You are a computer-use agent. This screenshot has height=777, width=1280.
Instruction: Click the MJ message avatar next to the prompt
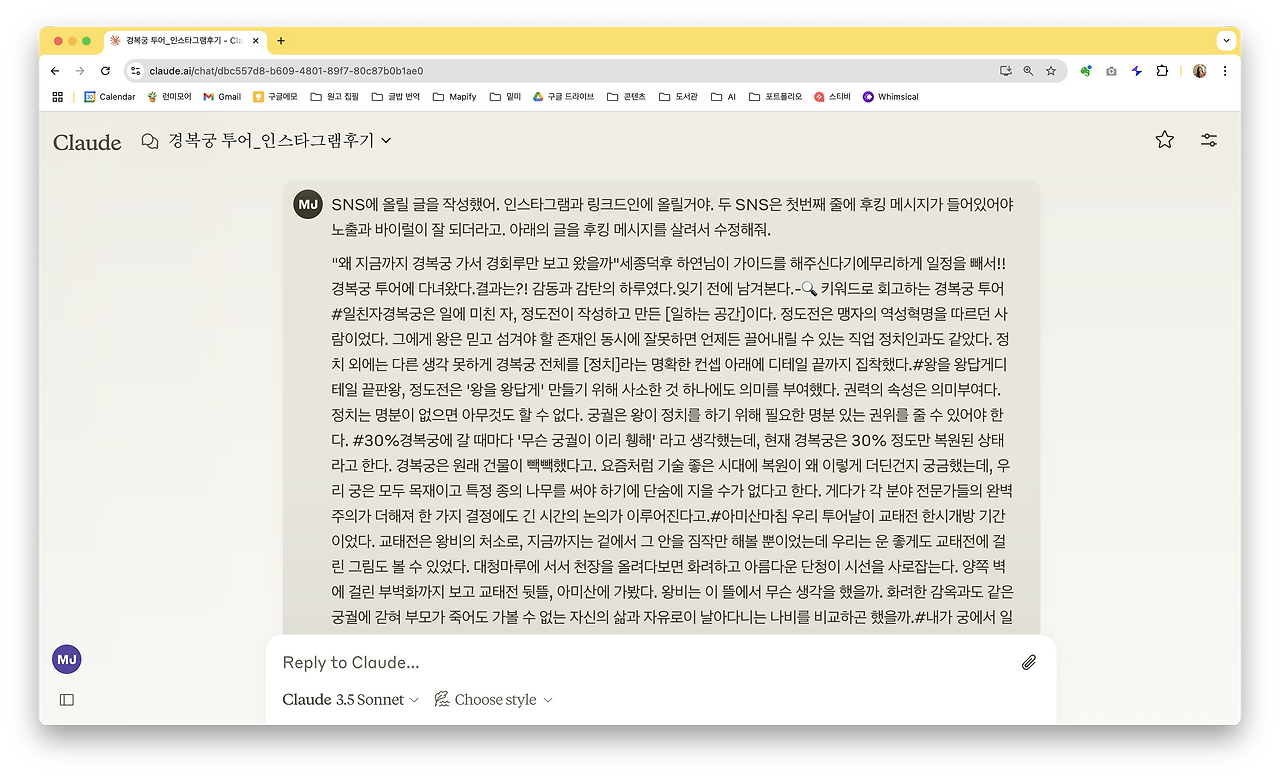point(307,203)
